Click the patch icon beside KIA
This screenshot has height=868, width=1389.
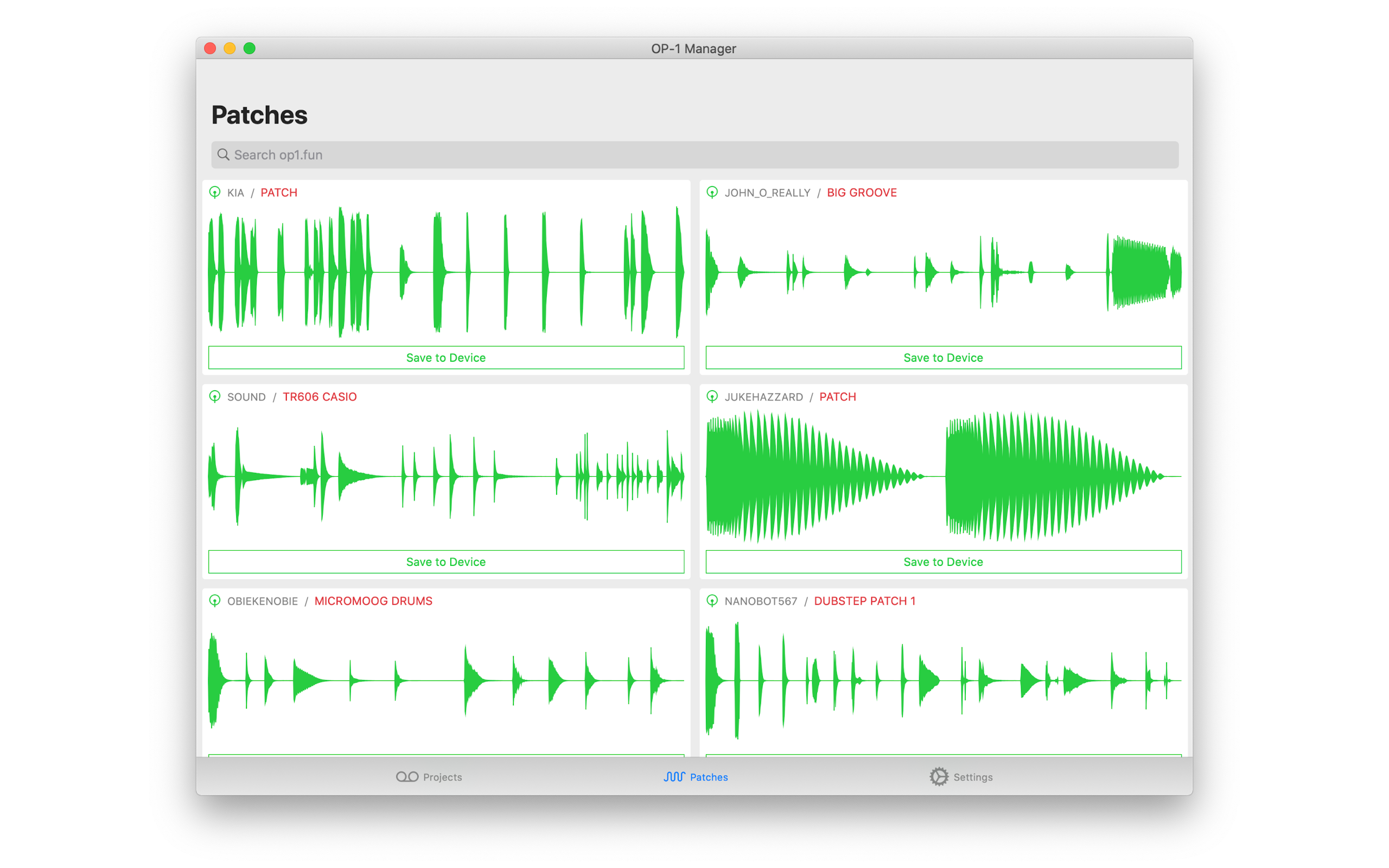click(215, 192)
